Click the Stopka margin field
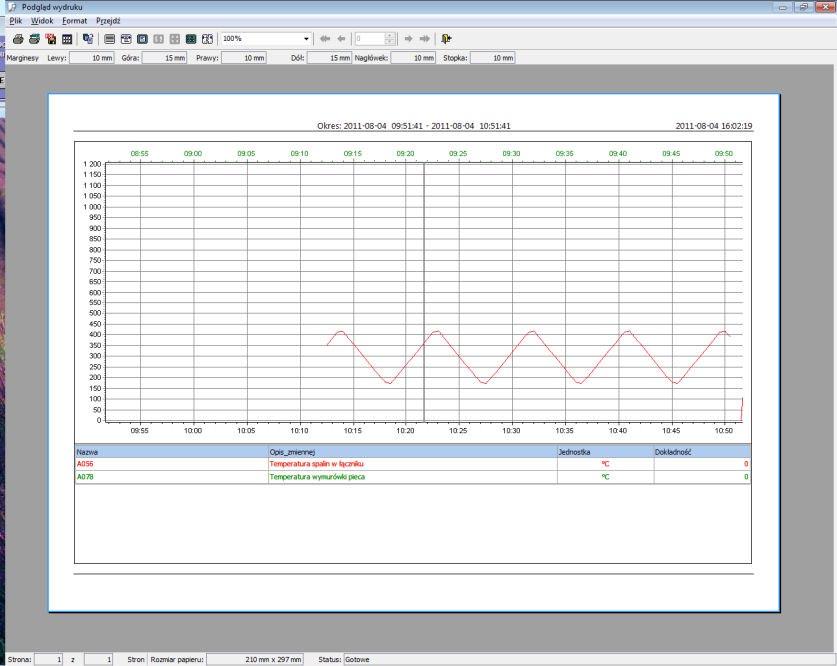Image resolution: width=837 pixels, height=666 pixels. tap(493, 58)
